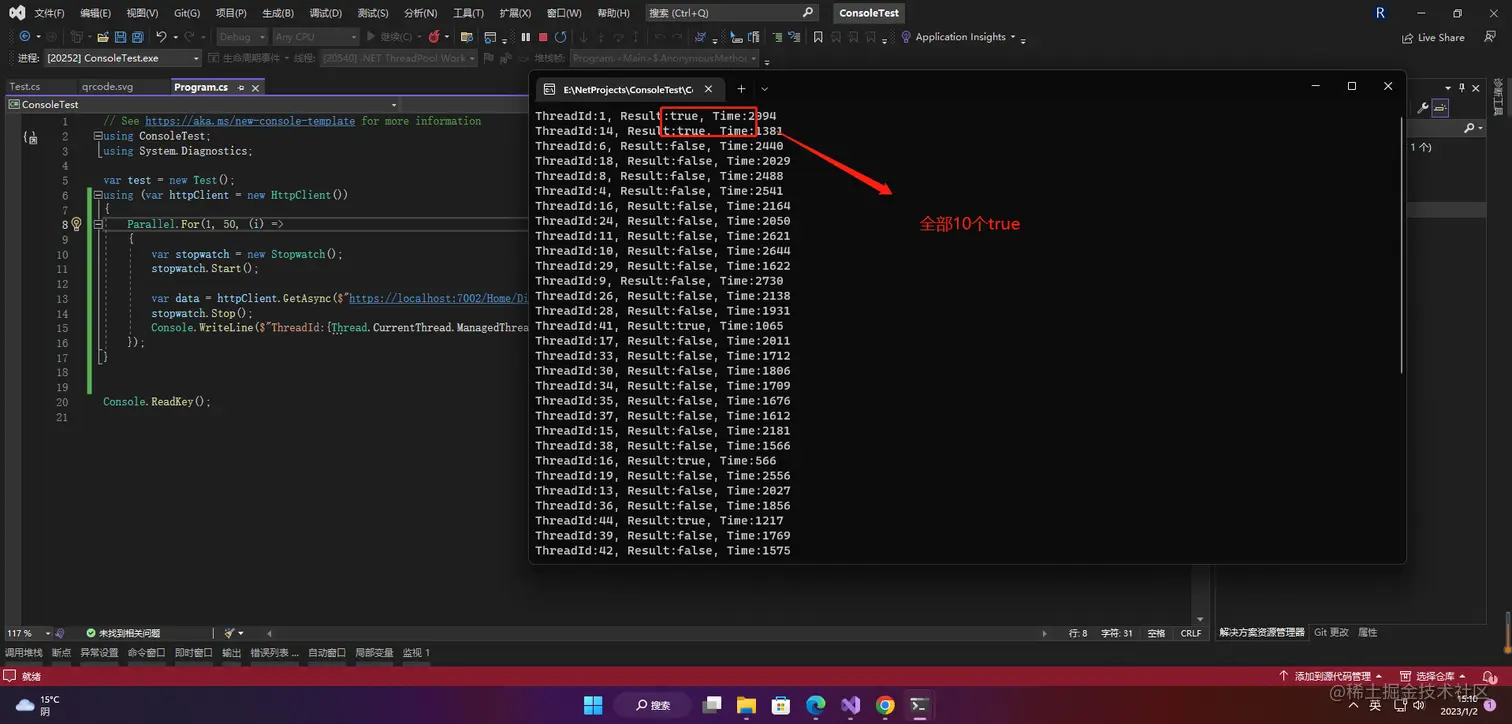1512x724 pixels.
Task: Open Microsoft Edge from the taskbar
Action: pos(816,705)
